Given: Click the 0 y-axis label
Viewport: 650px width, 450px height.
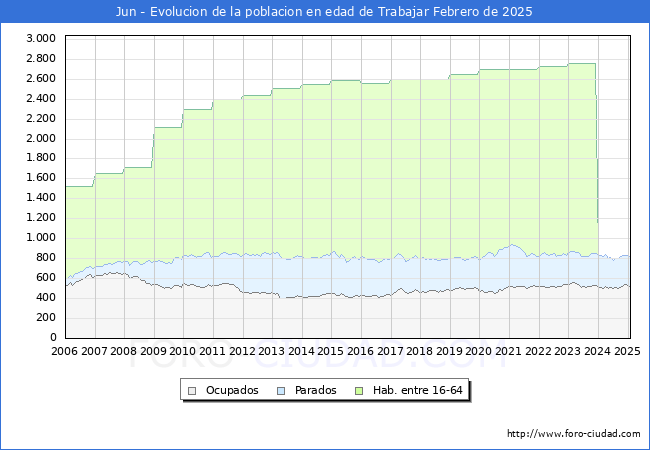Looking at the screenshot, I should [53, 337].
